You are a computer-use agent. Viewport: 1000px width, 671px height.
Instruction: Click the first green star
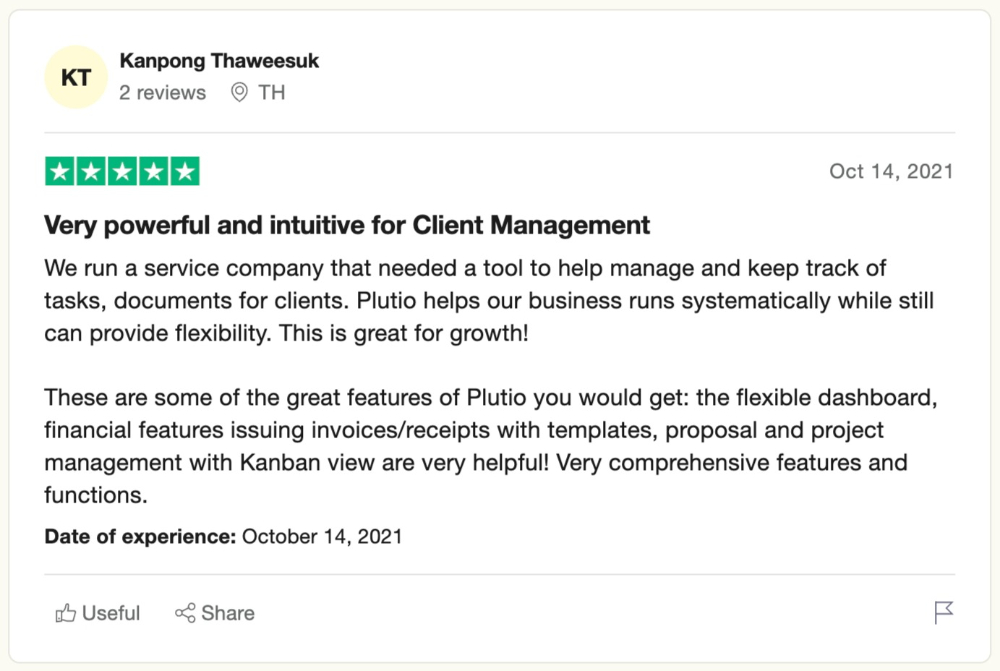coord(60,171)
